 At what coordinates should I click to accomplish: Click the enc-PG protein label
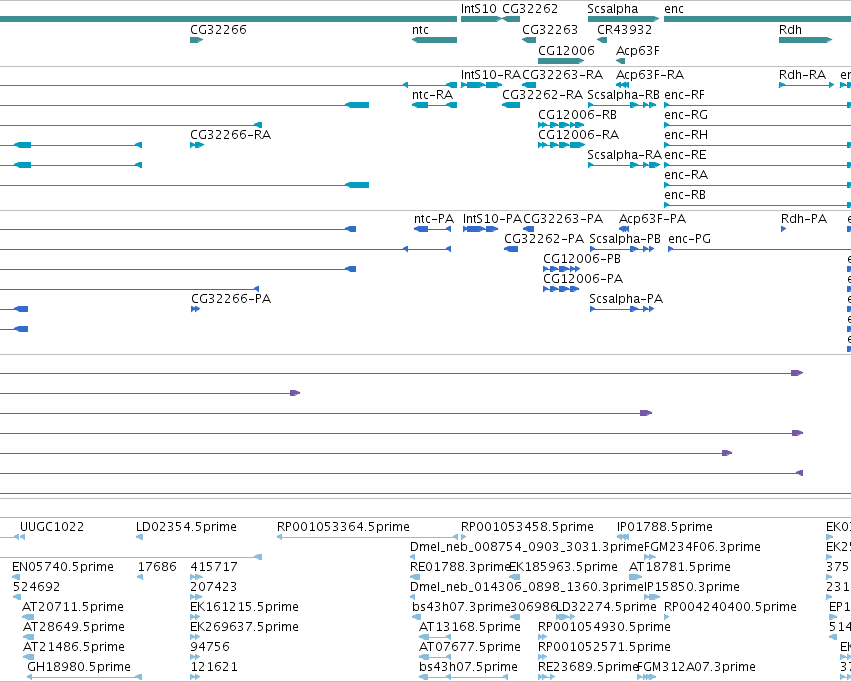pos(689,239)
